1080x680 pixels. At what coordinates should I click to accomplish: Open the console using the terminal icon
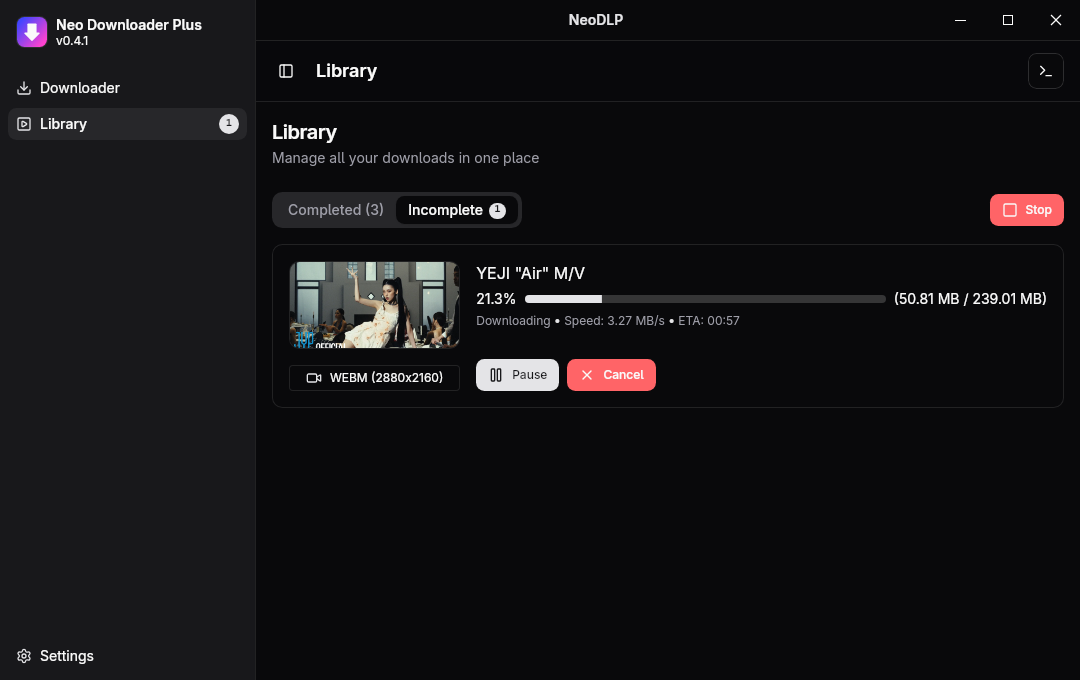tap(1045, 70)
